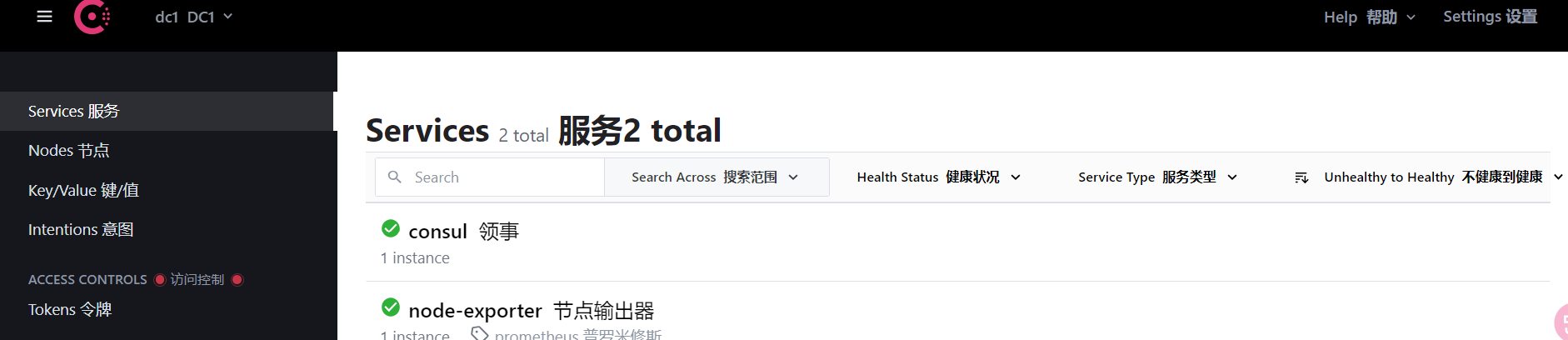Click the Consul logo icon
Image resolution: width=1568 pixels, height=340 pixels.
pyautogui.click(x=92, y=17)
